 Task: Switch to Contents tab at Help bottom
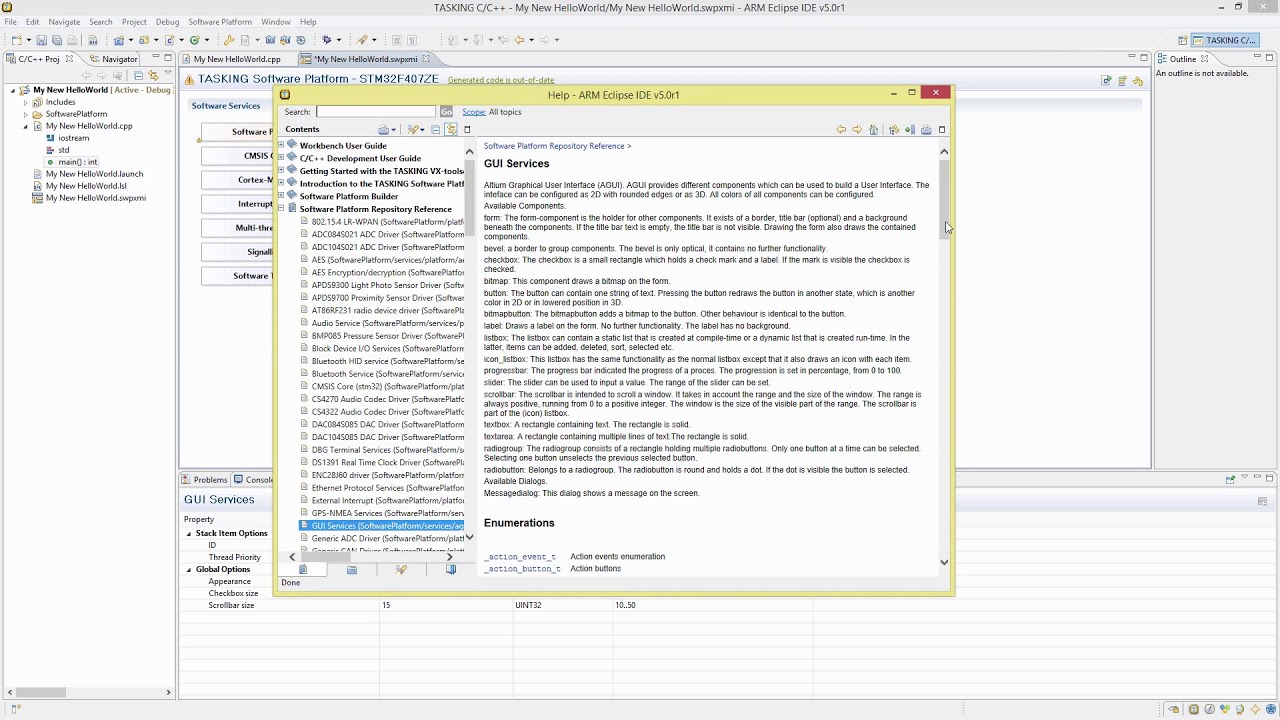[x=303, y=570]
